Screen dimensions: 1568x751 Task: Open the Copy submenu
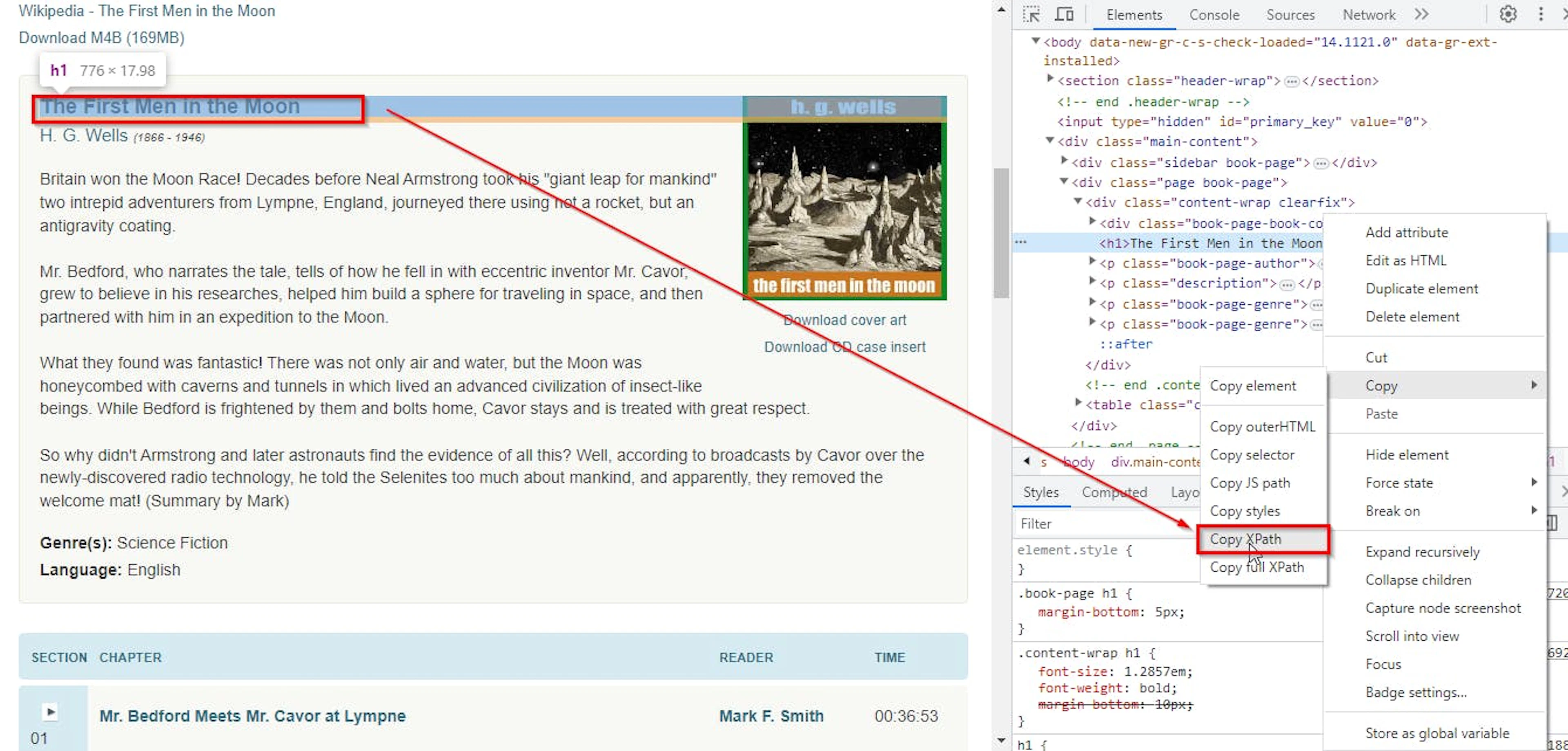[x=1437, y=386]
